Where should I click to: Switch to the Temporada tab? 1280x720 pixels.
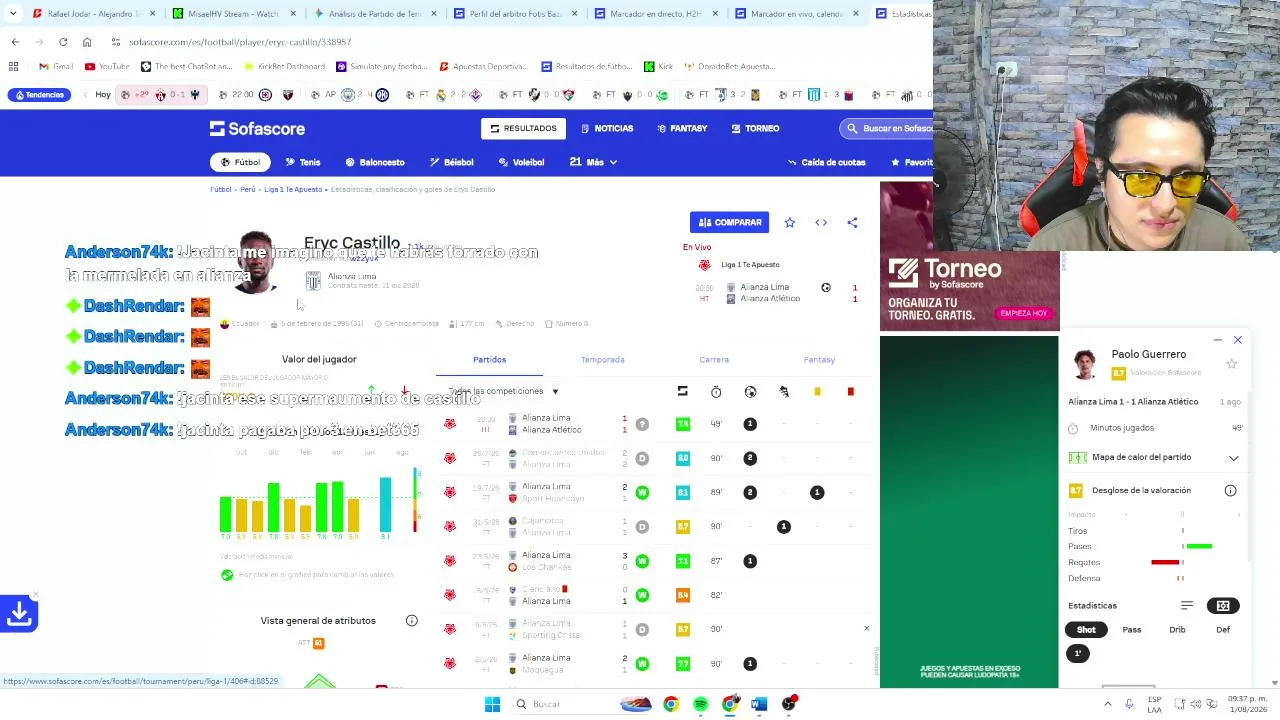click(x=602, y=360)
